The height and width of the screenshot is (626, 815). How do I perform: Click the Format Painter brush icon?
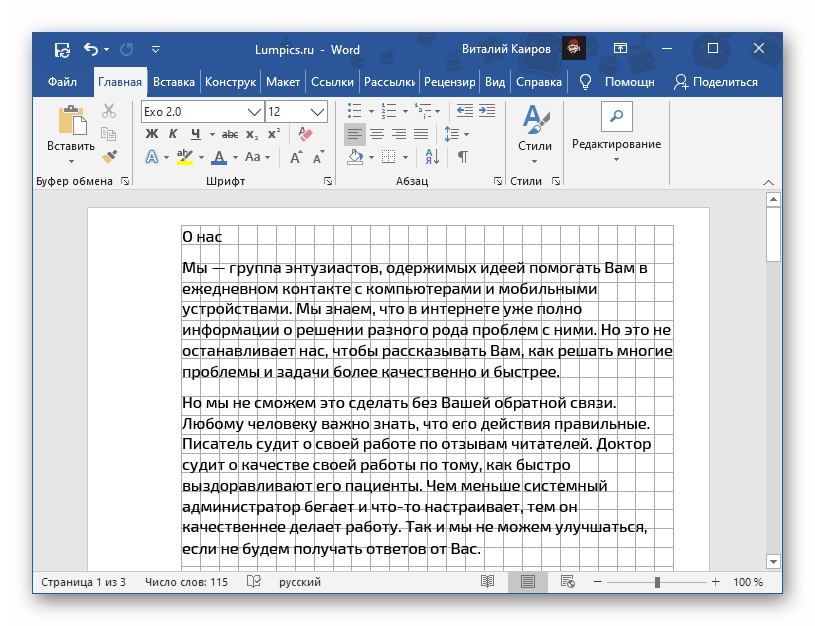109,156
